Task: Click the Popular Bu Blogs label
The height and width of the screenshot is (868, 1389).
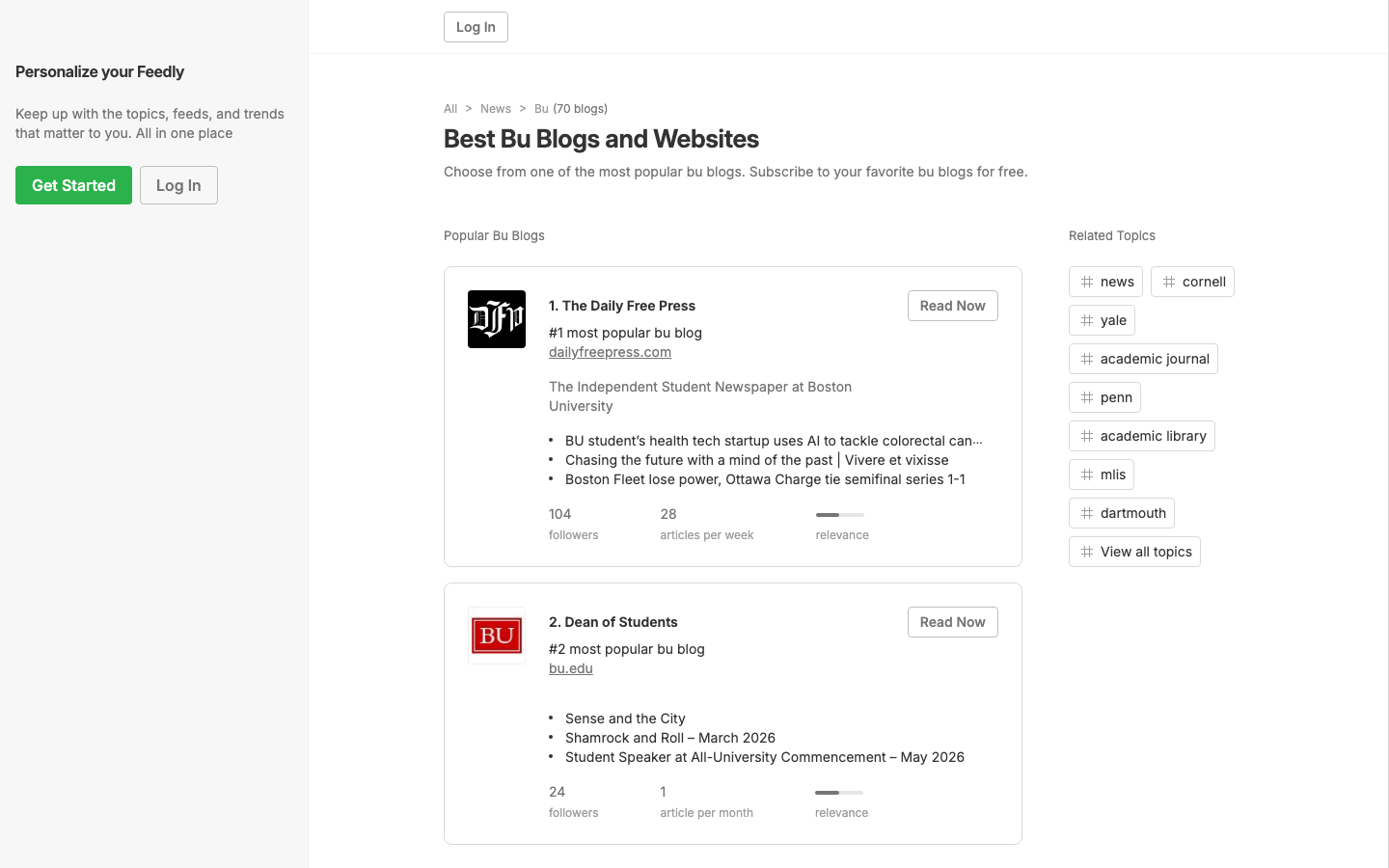Action: (494, 235)
